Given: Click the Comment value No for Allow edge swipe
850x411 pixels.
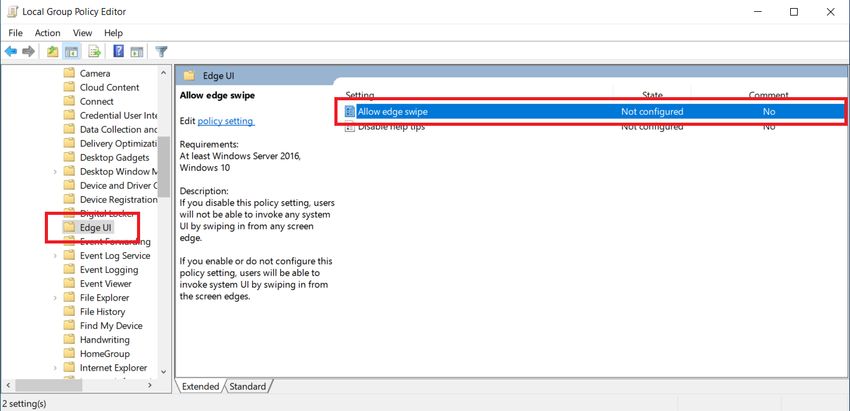Looking at the screenshot, I should [x=769, y=112].
